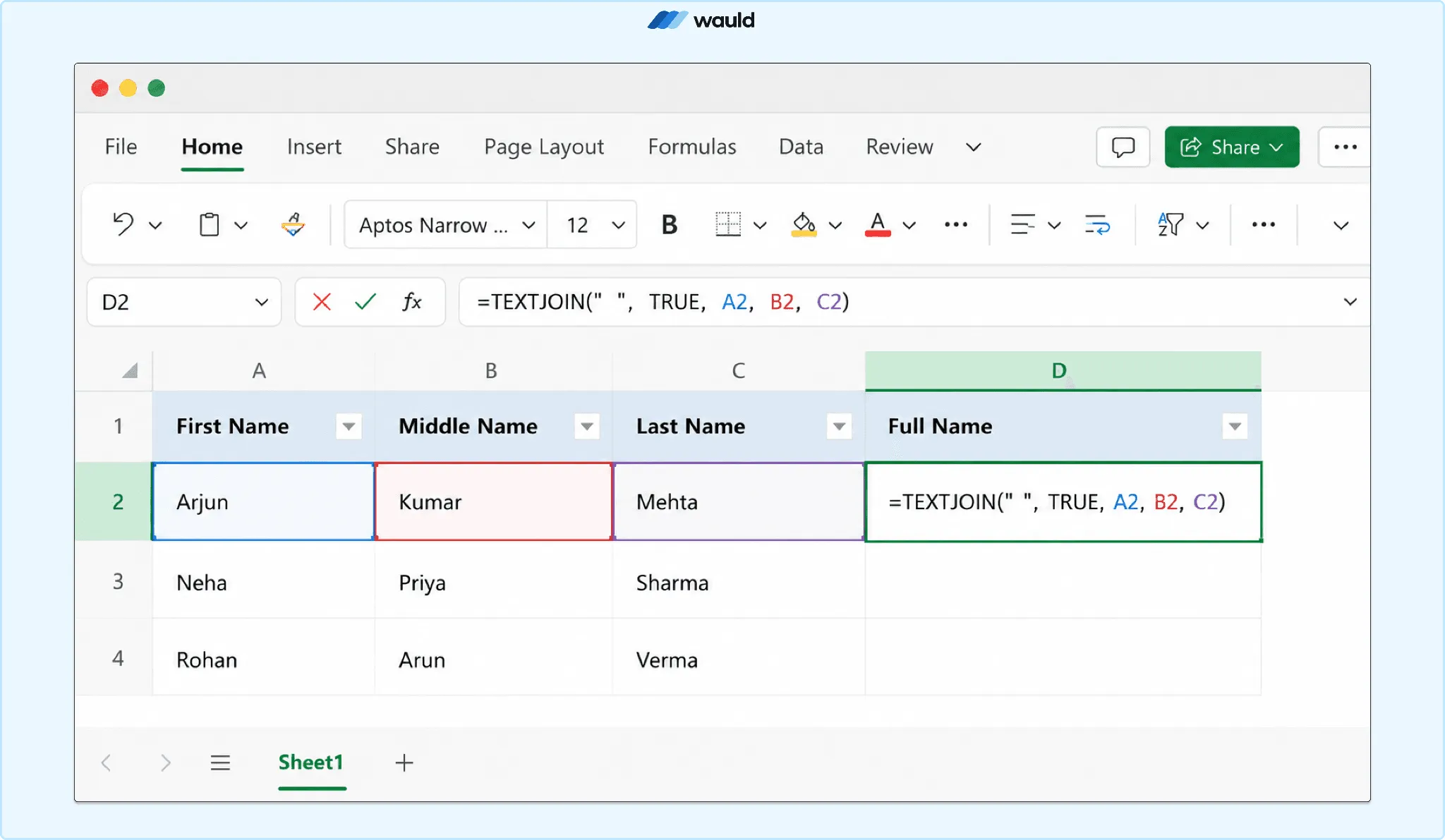Expand the alignment options arrow

1054,226
